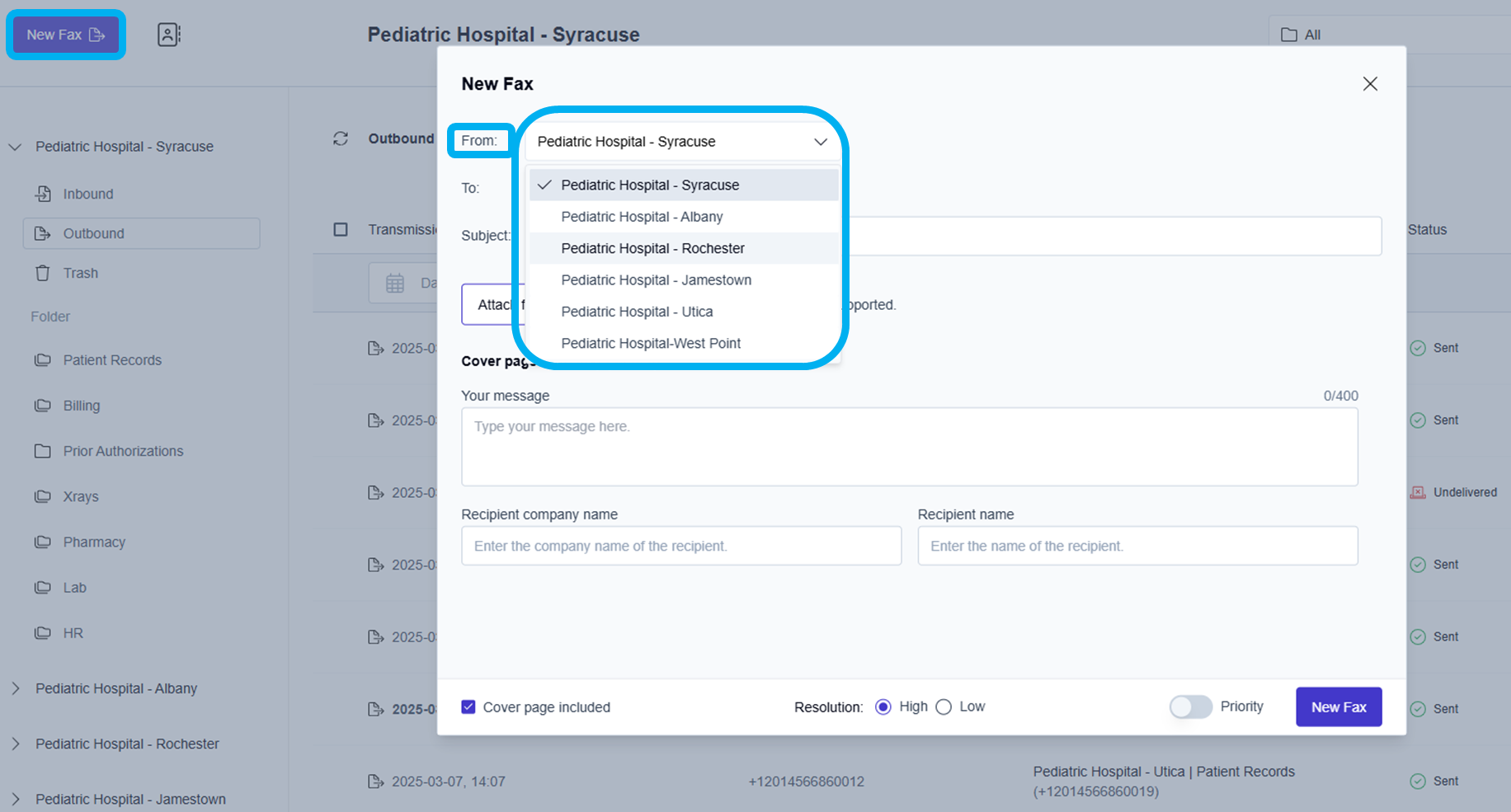Collapse the From dropdown chevron
1511x812 pixels.
[821, 142]
